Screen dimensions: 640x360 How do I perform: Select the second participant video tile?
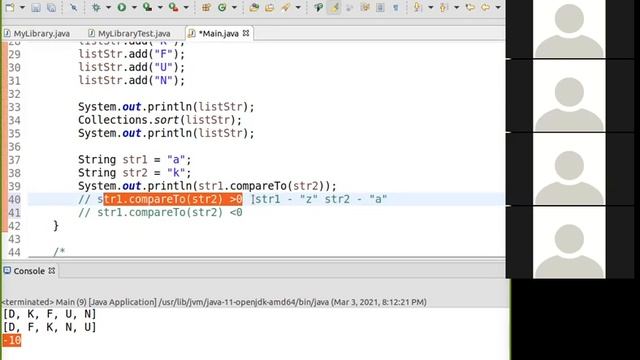(569, 95)
